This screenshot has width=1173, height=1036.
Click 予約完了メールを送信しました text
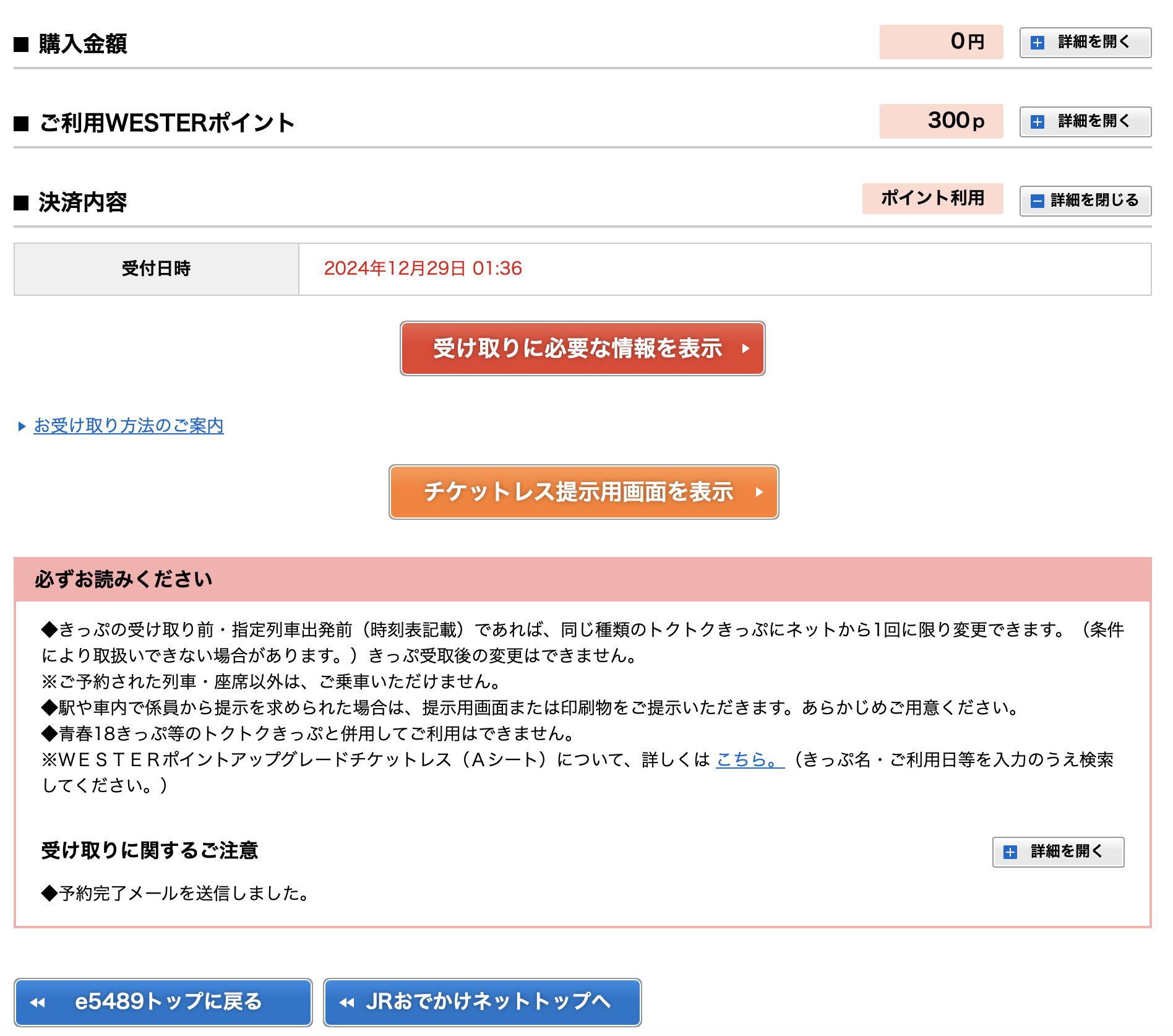pos(178,893)
